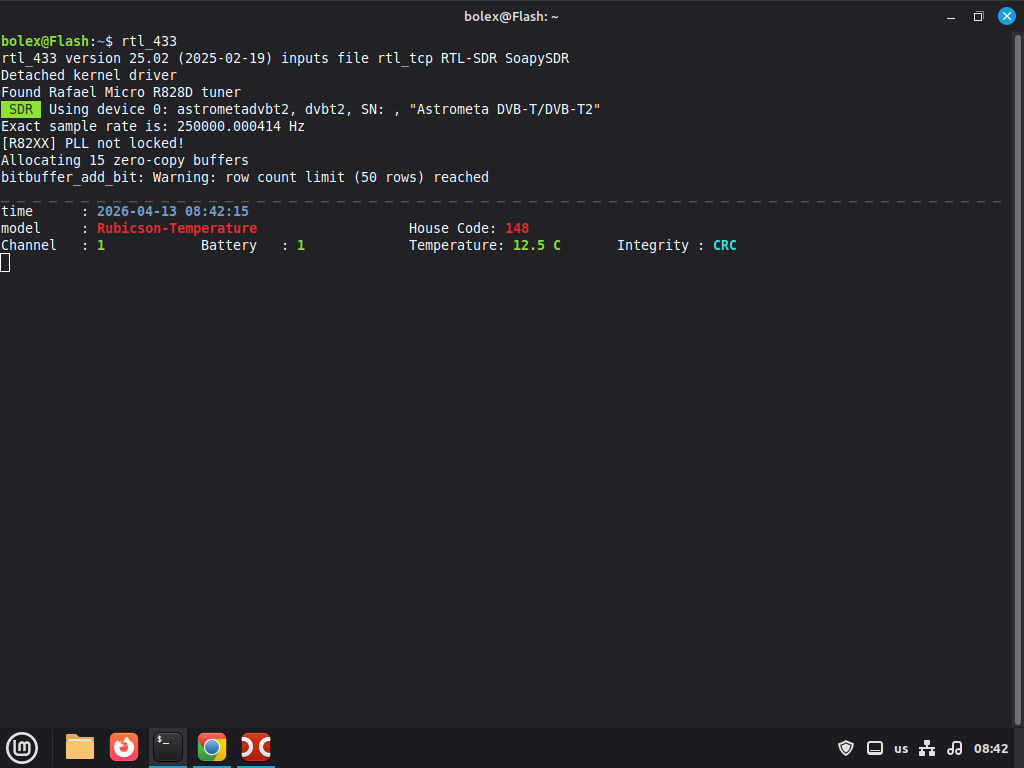
Task: Click the Rubicson-Temperature model text
Action: tap(177, 228)
